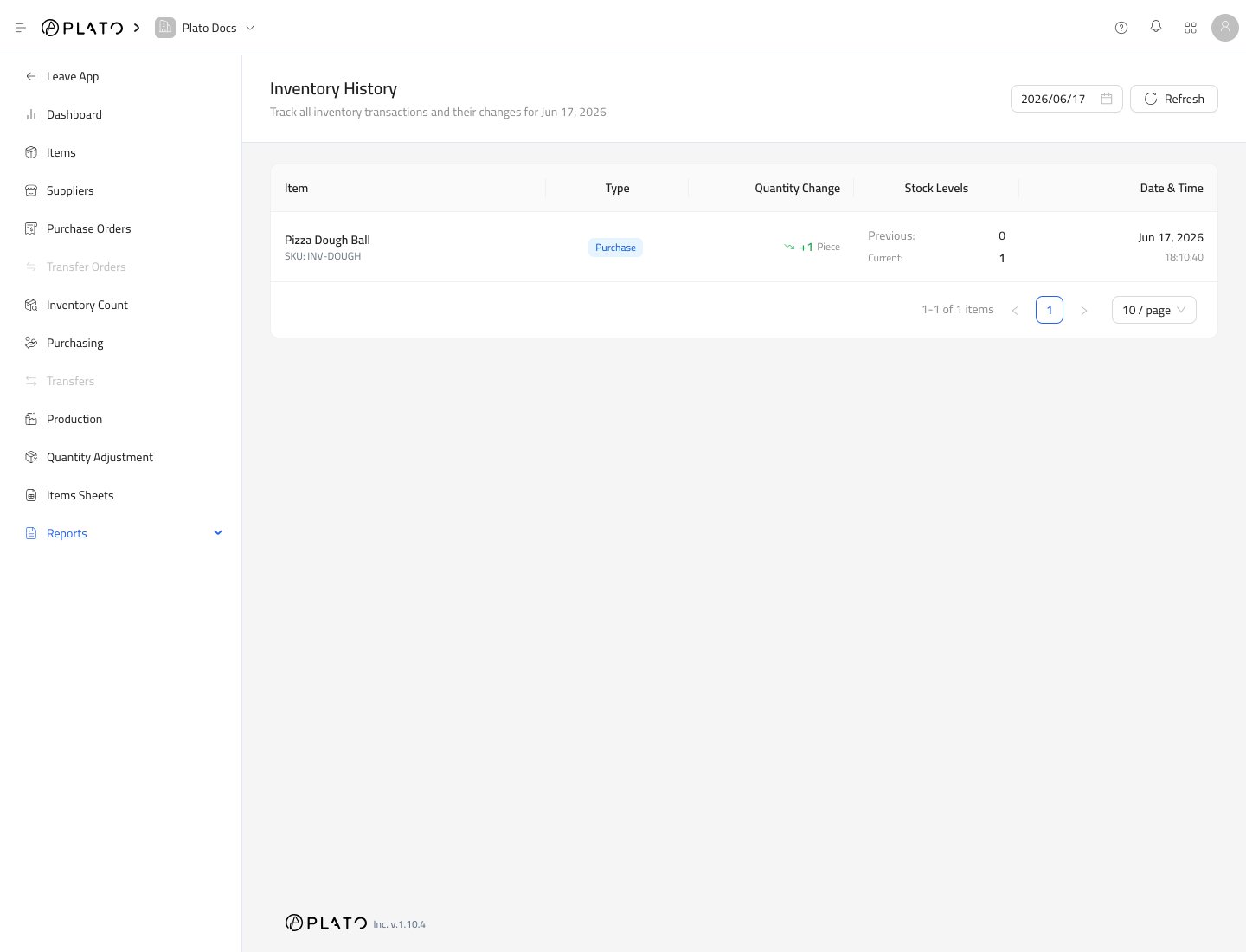Click the date field showing 2026/06/17
Screen dimensions: 1246x952
point(1066,99)
